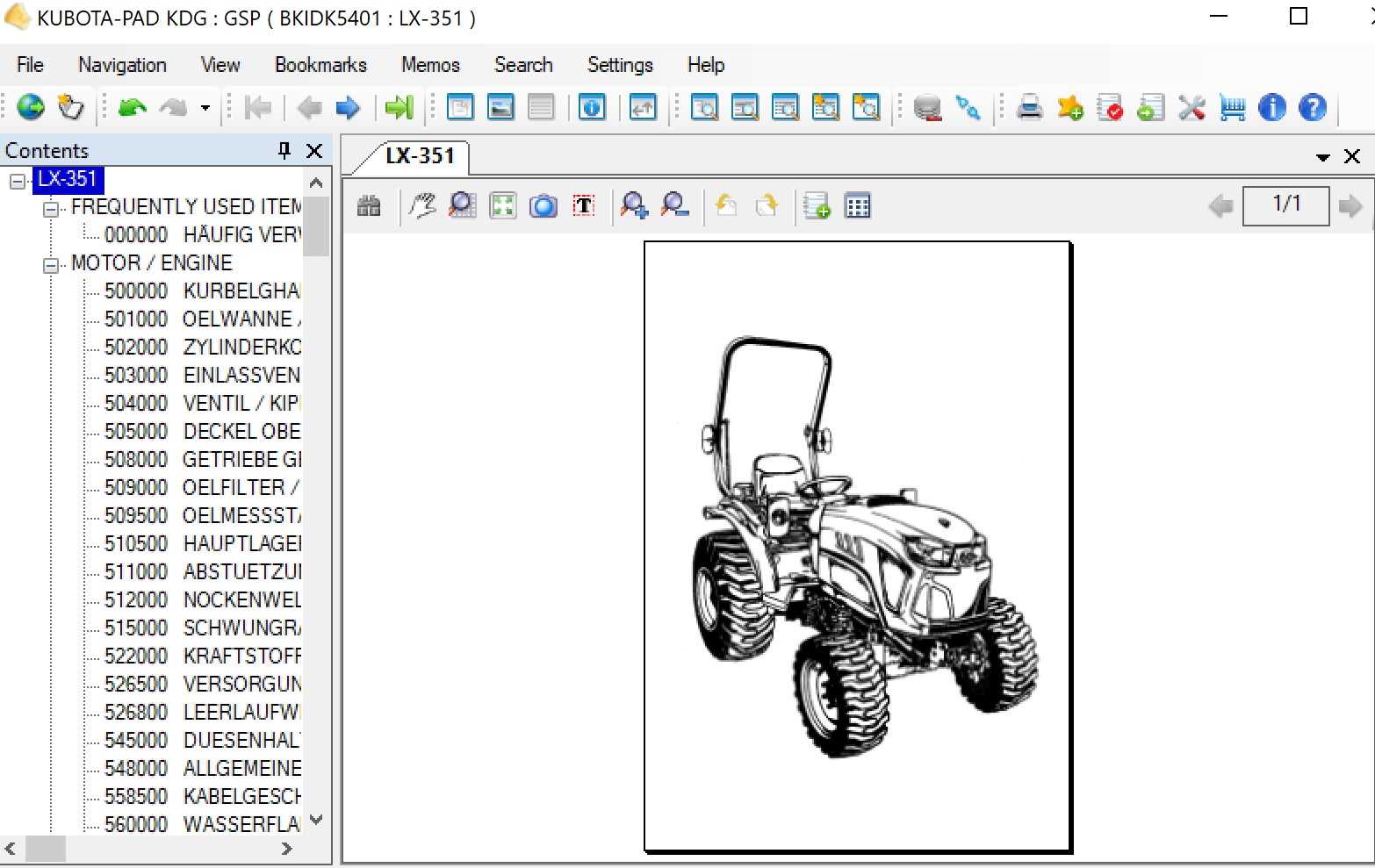This screenshot has height=868, width=1375.
Task: Select tree item 515000 SCHWUNGRA
Action: click(202, 628)
